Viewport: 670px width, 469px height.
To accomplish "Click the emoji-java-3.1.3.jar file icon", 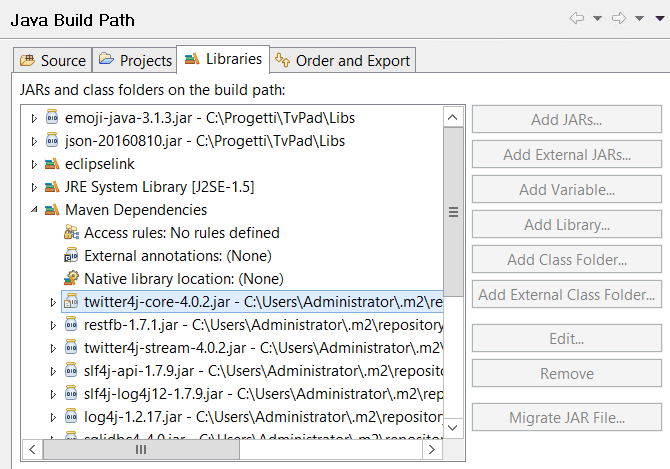I will click(52, 118).
